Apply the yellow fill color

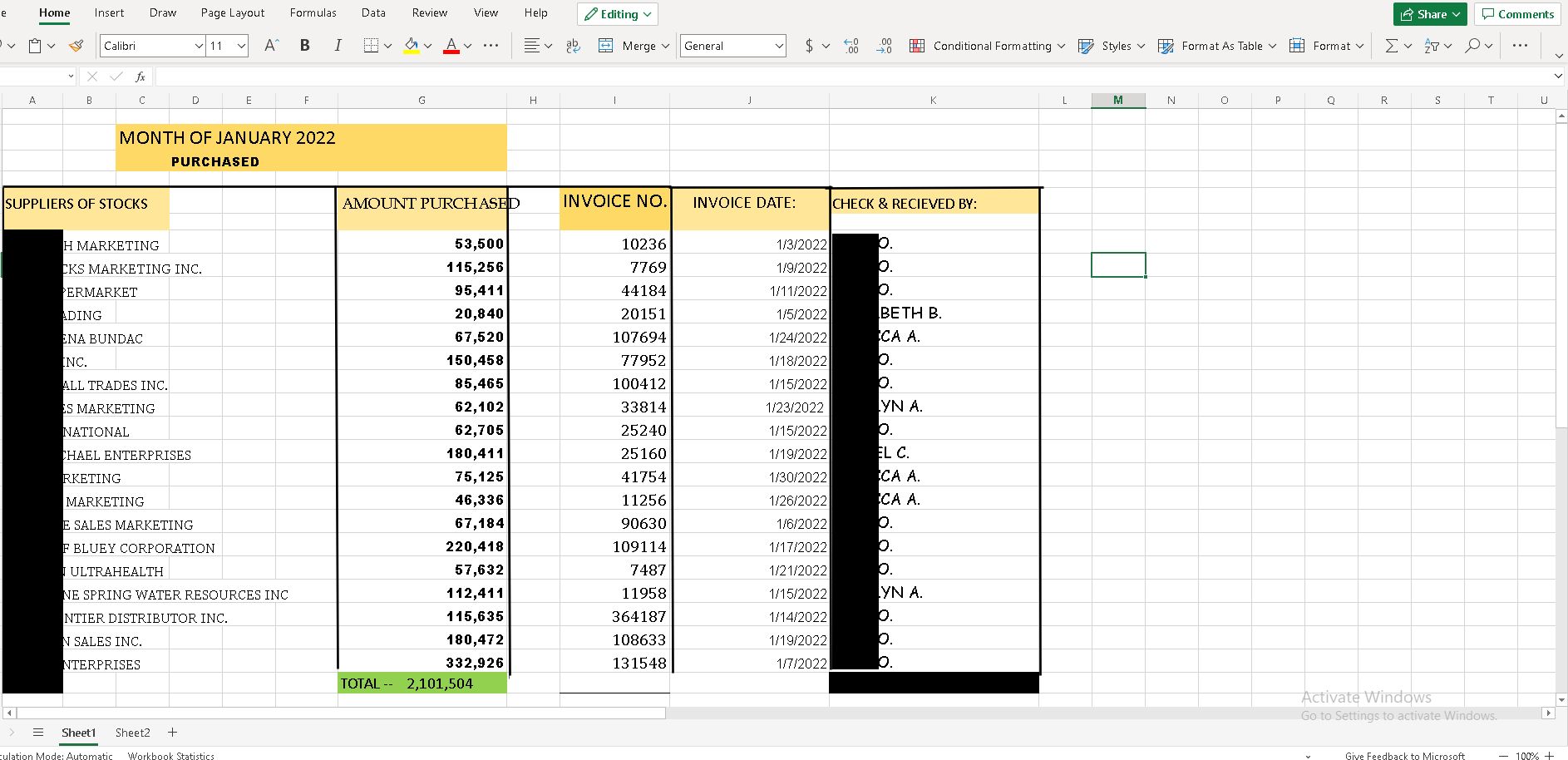[x=412, y=46]
